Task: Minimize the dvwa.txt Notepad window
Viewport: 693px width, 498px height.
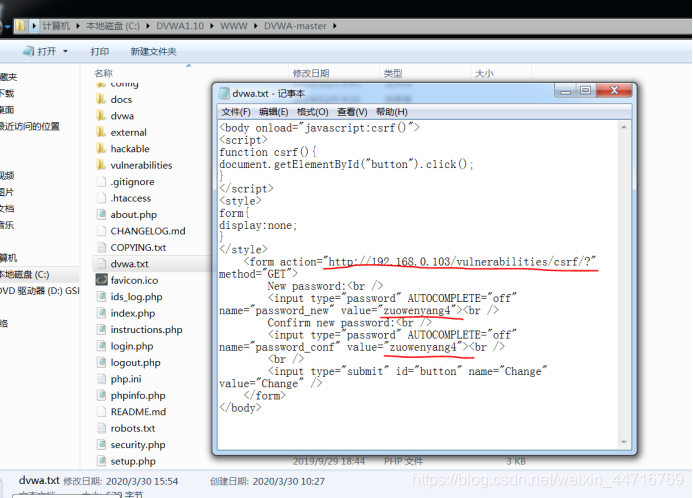Action: tap(565, 90)
